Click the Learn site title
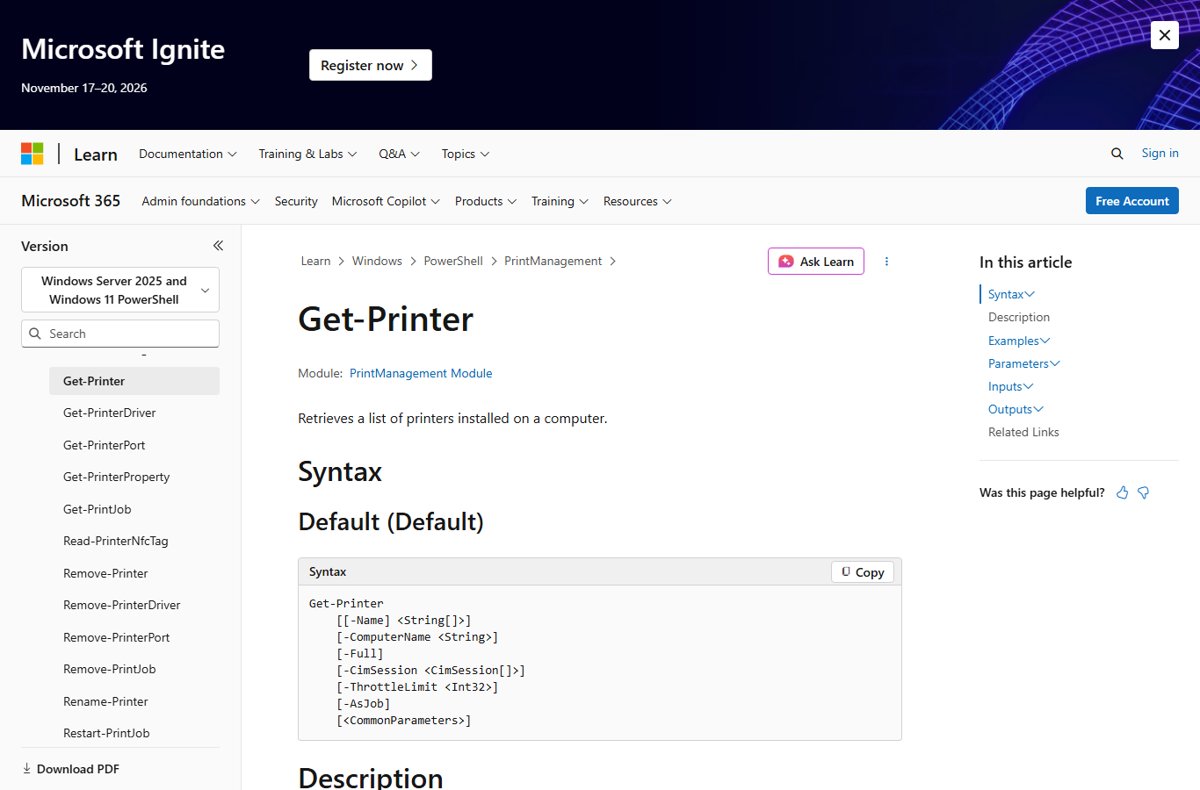Image resolution: width=1200 pixels, height=790 pixels. tap(95, 154)
